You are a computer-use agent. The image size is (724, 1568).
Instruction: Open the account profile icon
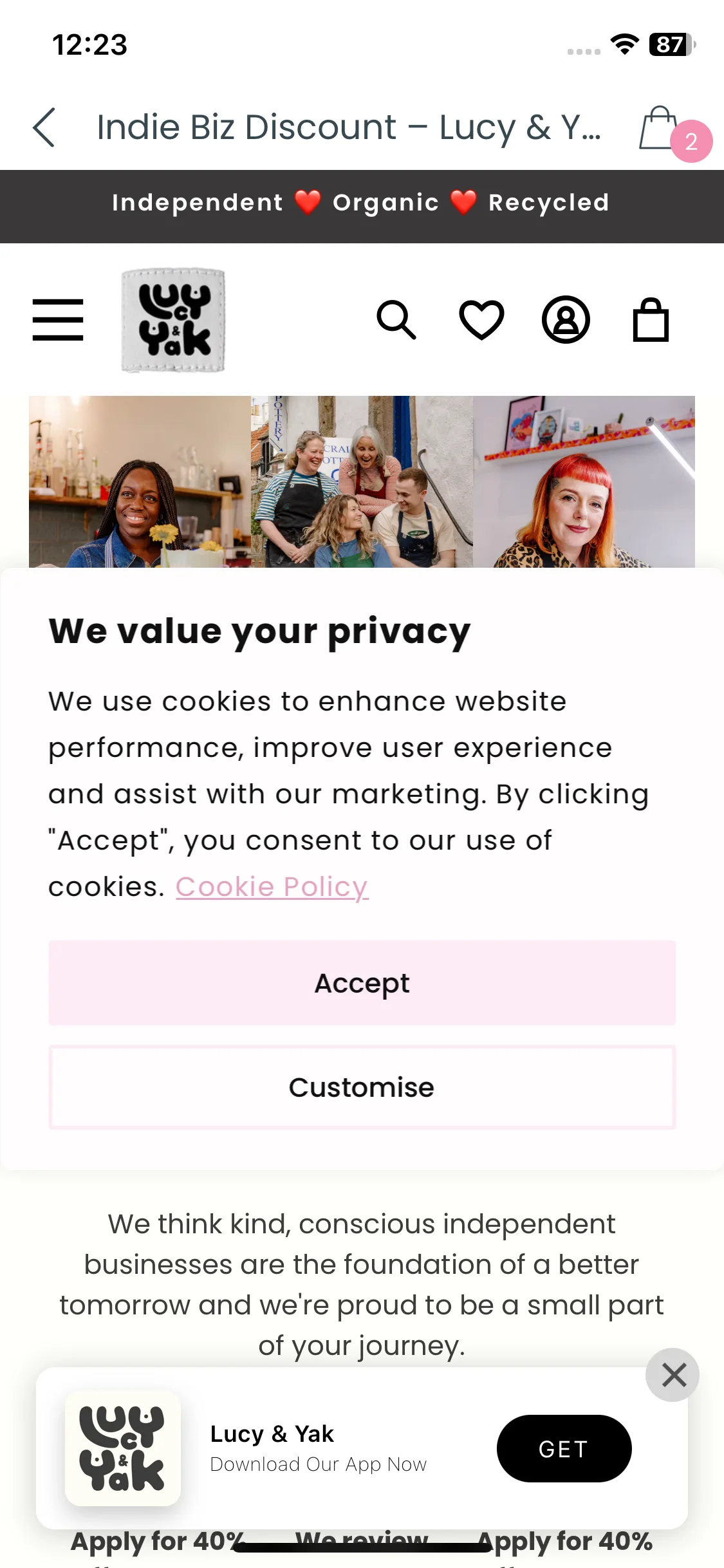pyautogui.click(x=566, y=319)
